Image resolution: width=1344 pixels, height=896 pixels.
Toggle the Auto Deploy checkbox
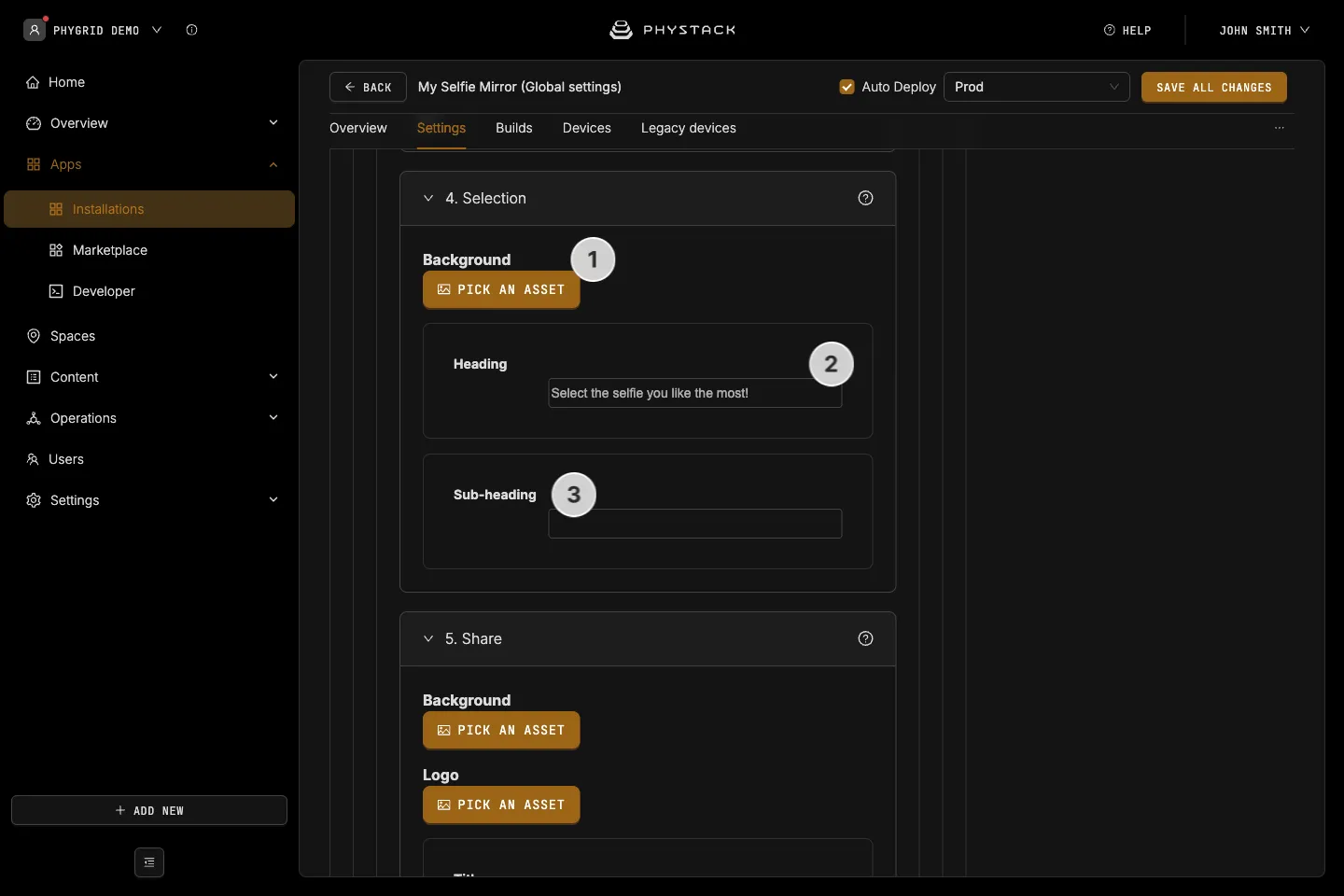point(847,87)
